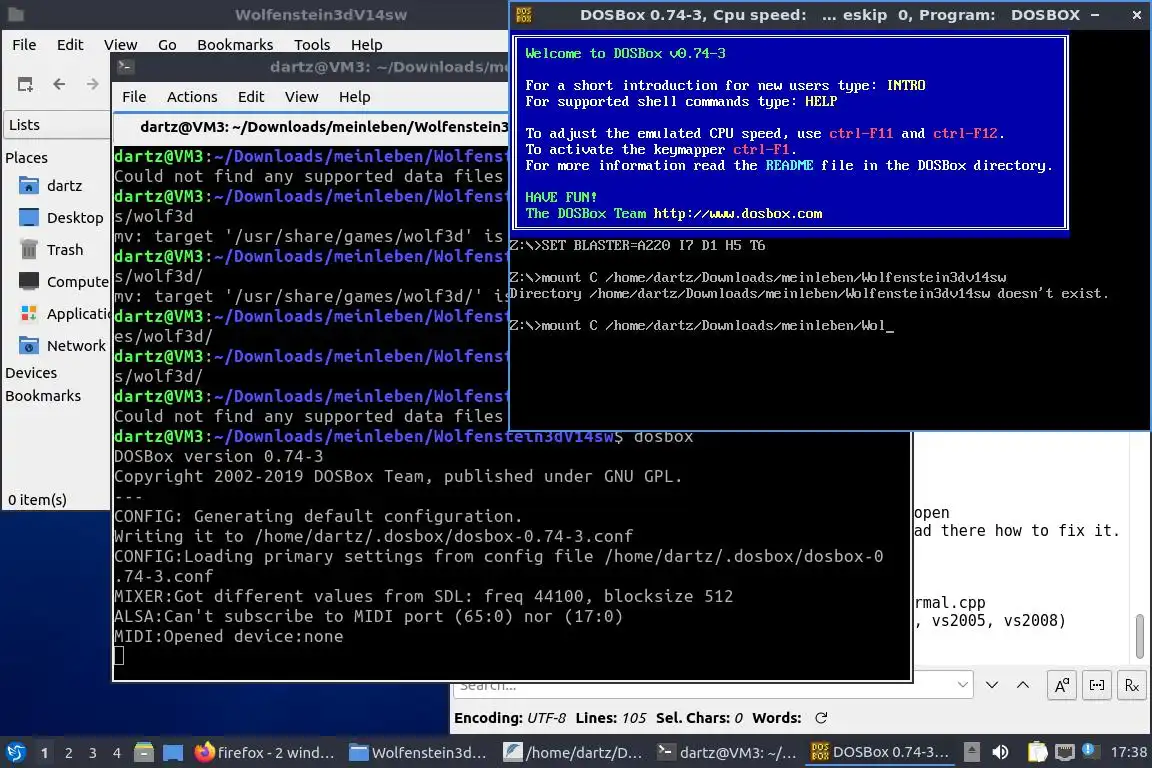Switch to the Firefox taskbar entry
This screenshot has width=1152, height=768.
[x=265, y=753]
